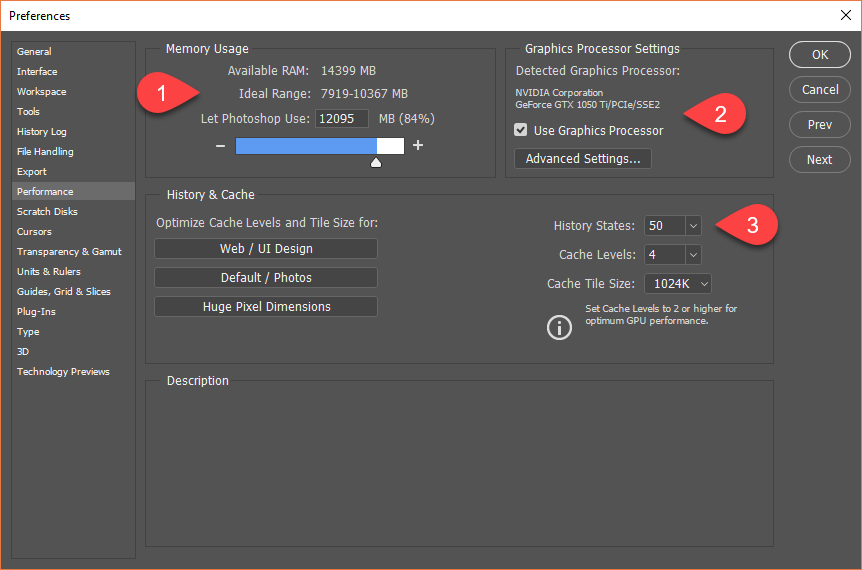
Task: Open Workspace preferences
Action: 73,92
